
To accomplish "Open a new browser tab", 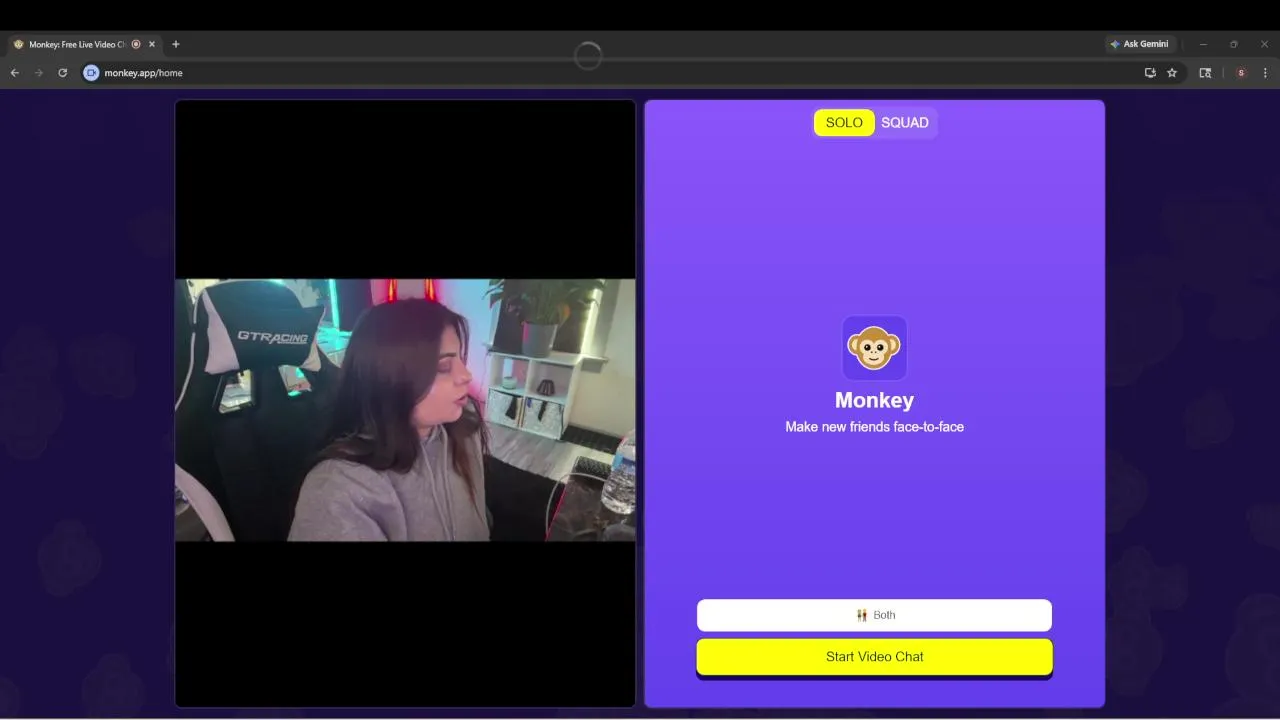I will (176, 44).
